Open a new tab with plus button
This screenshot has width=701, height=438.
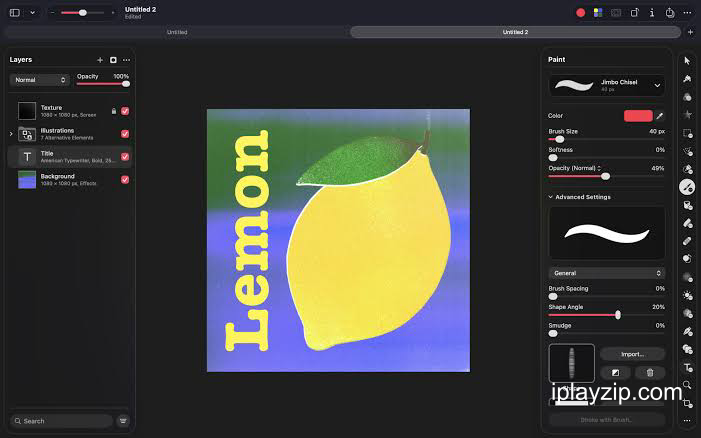pyautogui.click(x=690, y=32)
